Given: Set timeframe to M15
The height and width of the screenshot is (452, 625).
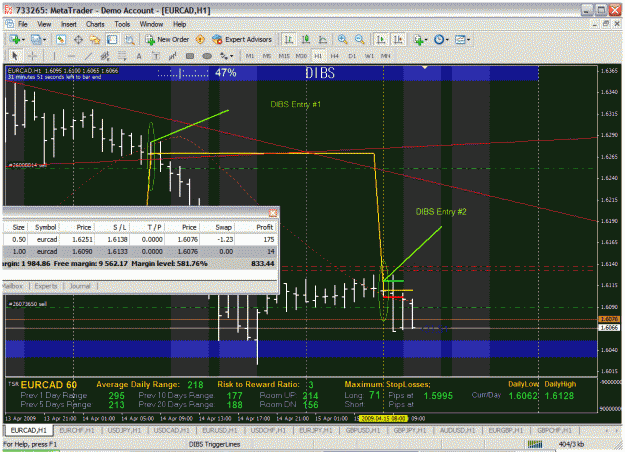Looking at the screenshot, I should click(284, 56).
